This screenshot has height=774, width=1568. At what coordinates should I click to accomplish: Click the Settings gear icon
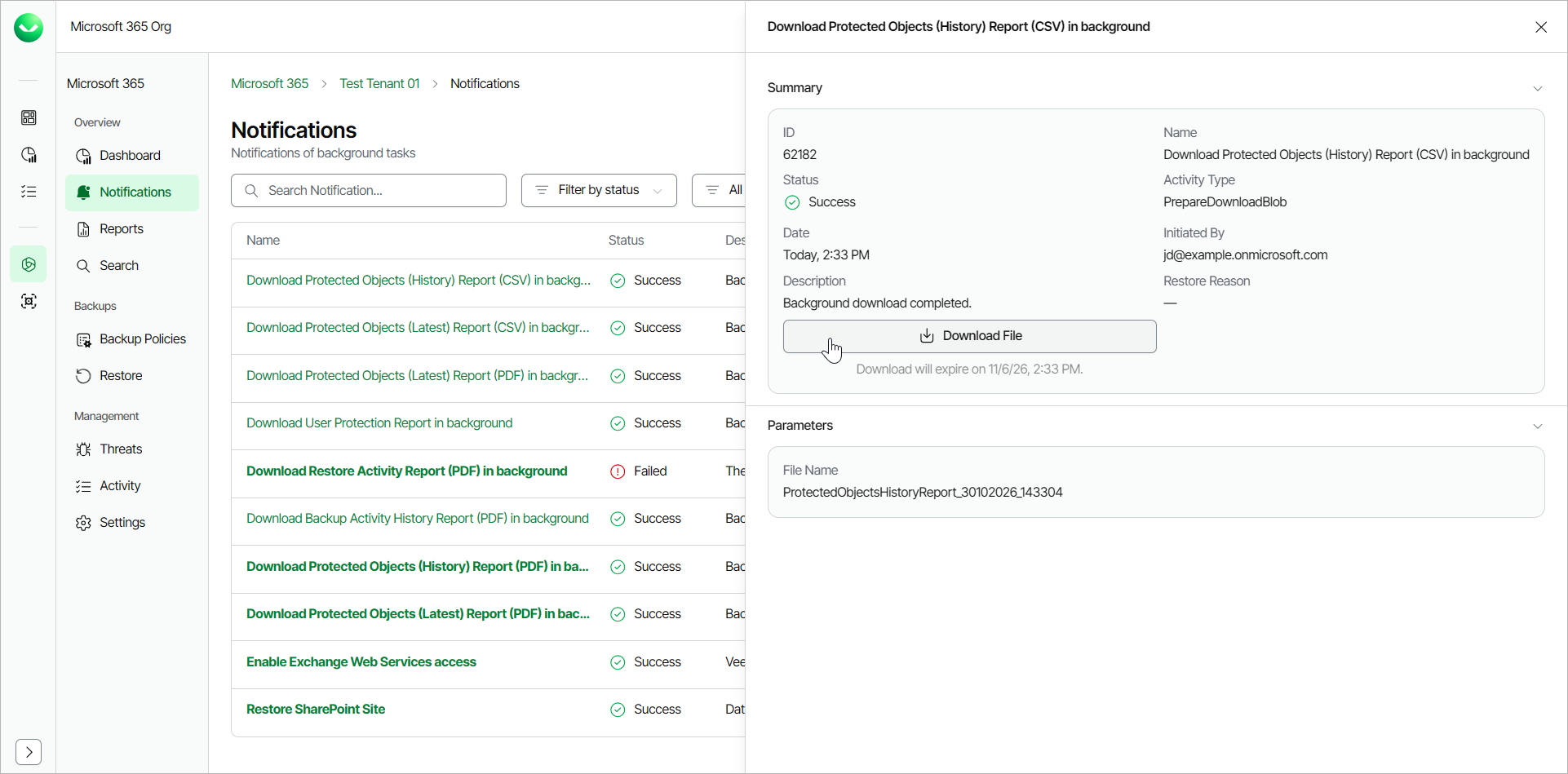pyautogui.click(x=83, y=523)
